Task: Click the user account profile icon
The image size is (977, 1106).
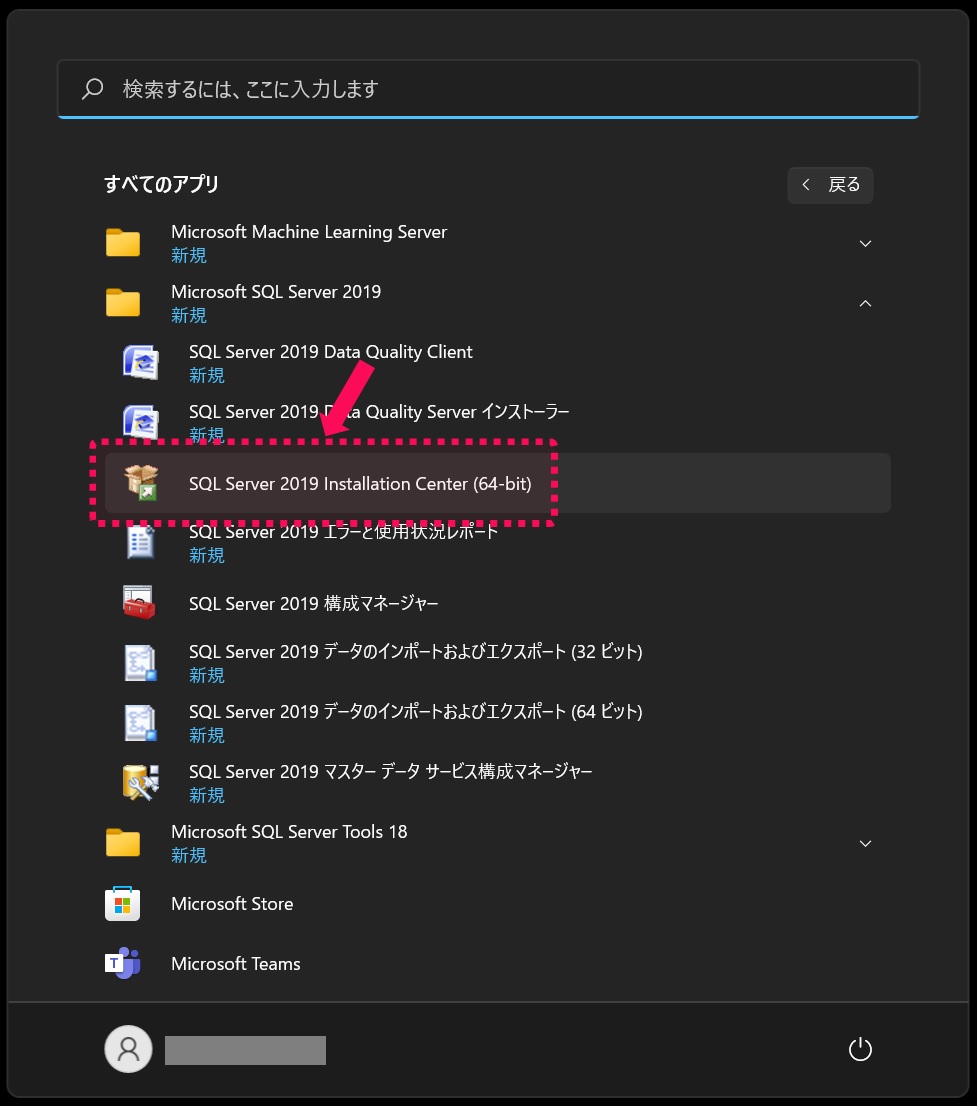Action: pos(128,1049)
